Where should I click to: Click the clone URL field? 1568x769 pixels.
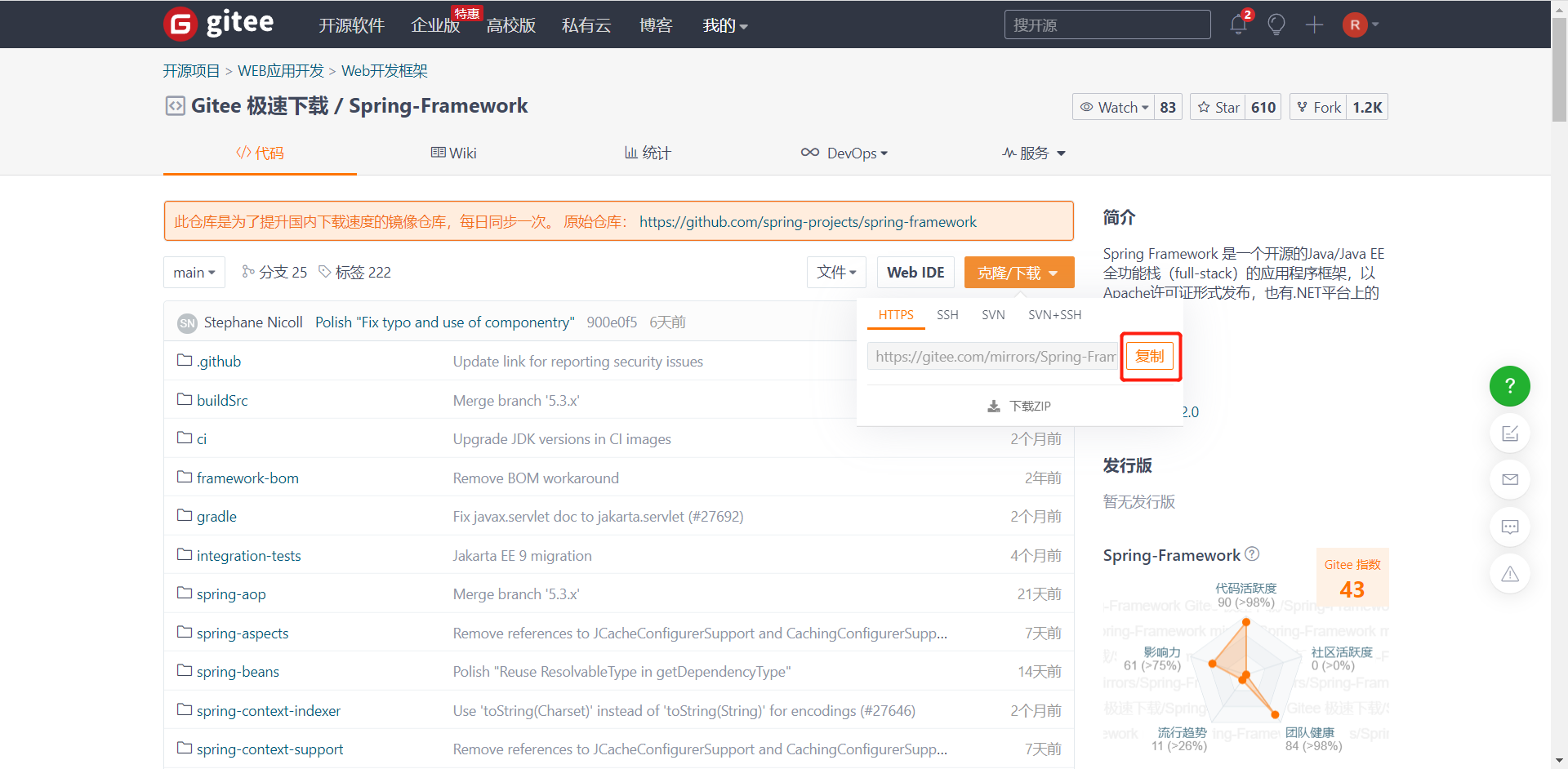992,356
